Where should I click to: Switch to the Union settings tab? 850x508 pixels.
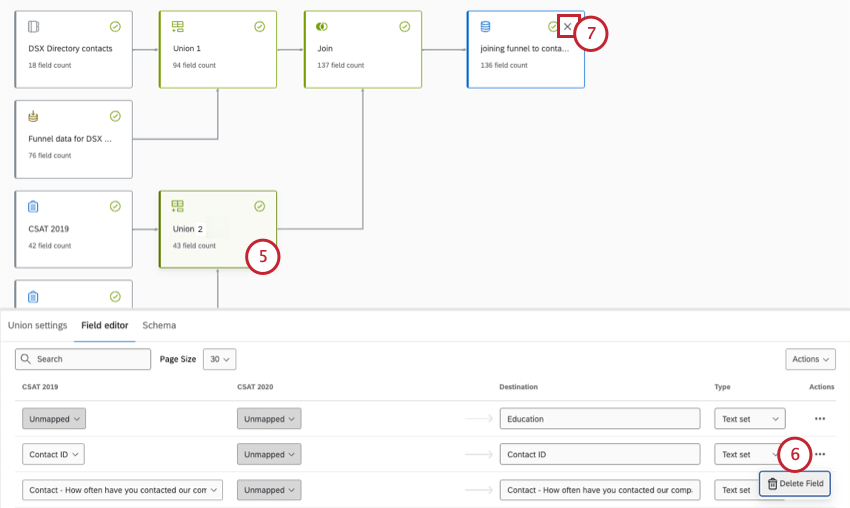tap(38, 325)
